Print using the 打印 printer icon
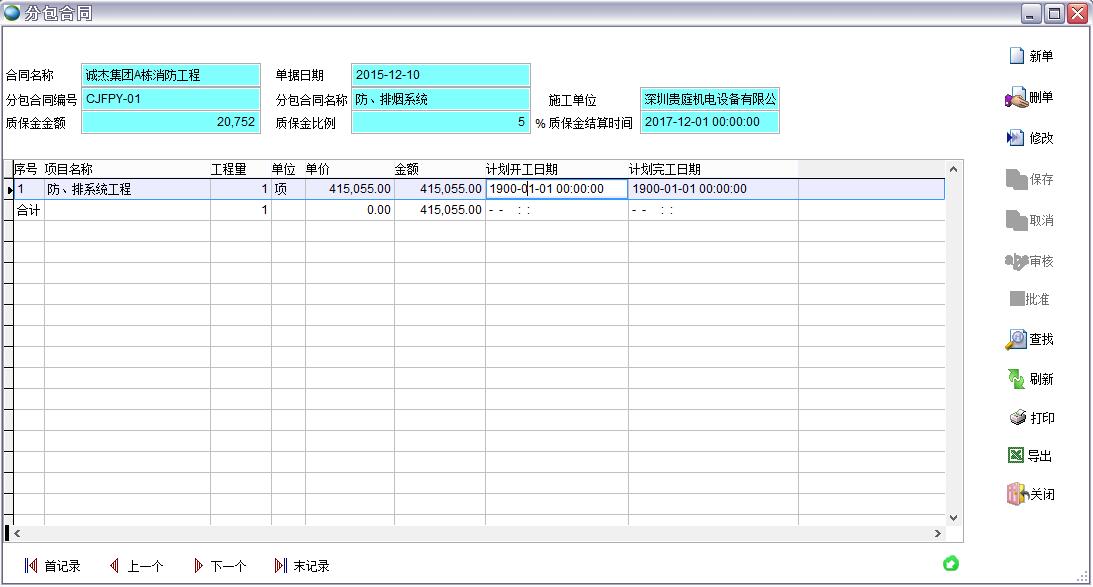The width and height of the screenshot is (1093, 587). [x=1016, y=419]
